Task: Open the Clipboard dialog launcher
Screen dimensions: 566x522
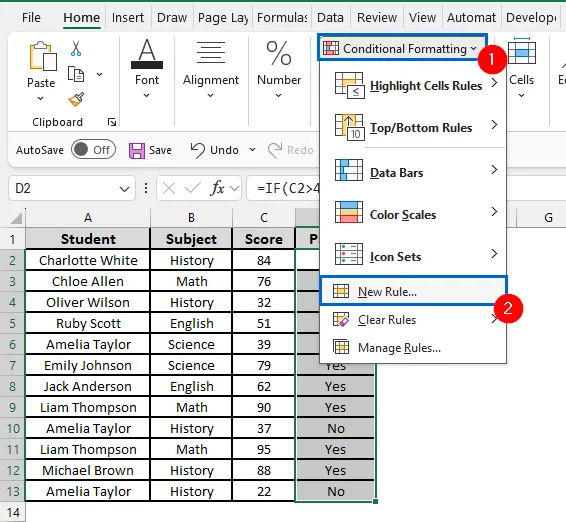Action: [x=112, y=122]
